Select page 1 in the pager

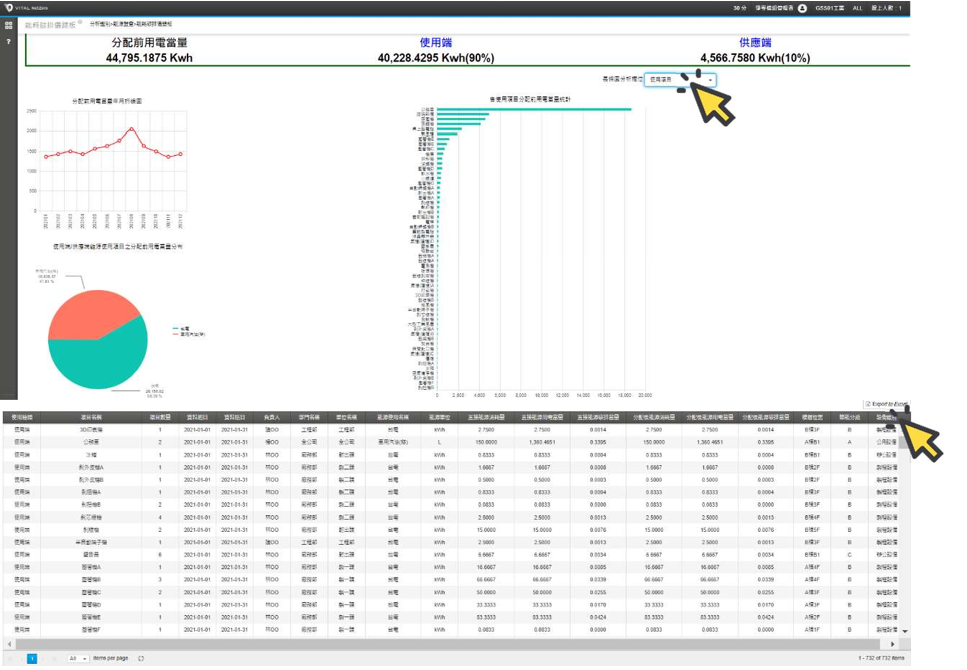click(32, 658)
